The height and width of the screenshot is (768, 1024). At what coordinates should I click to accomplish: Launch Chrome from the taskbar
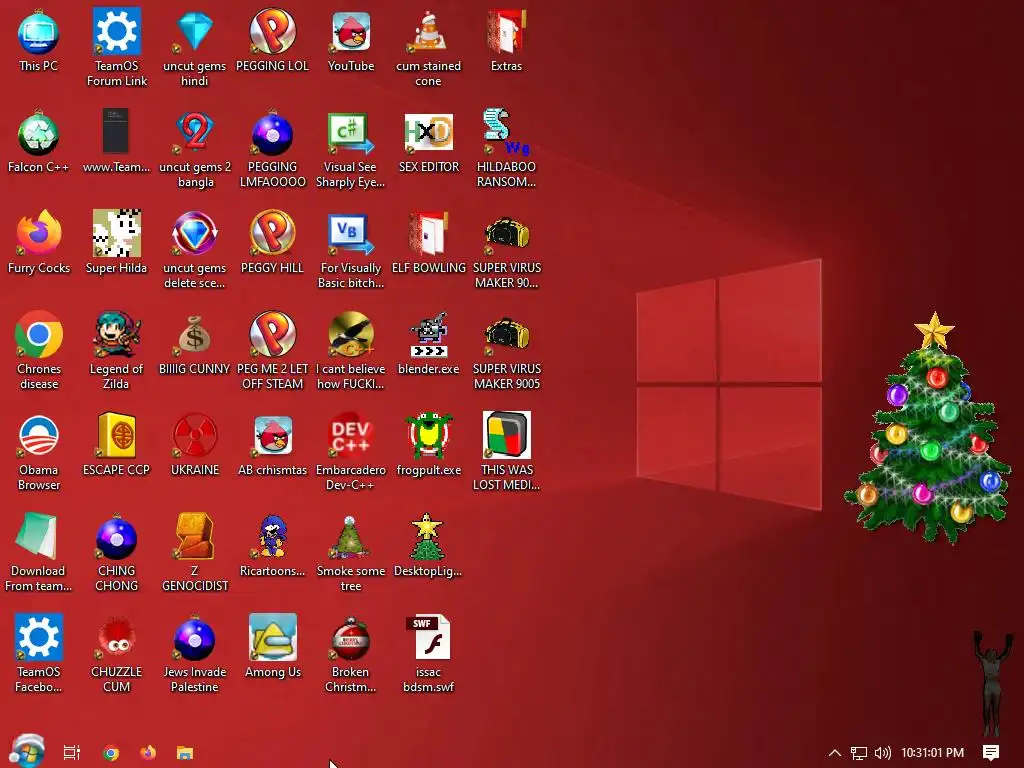pyautogui.click(x=111, y=753)
